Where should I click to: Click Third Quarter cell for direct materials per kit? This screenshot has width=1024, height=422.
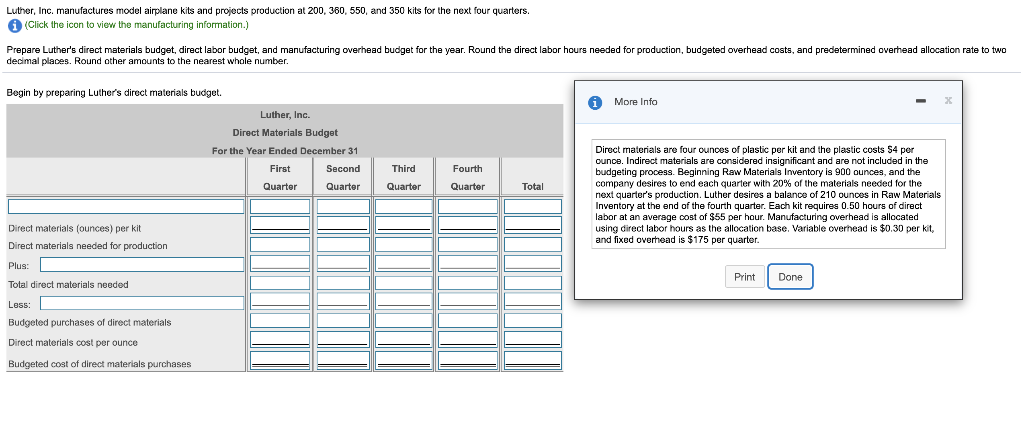404,224
